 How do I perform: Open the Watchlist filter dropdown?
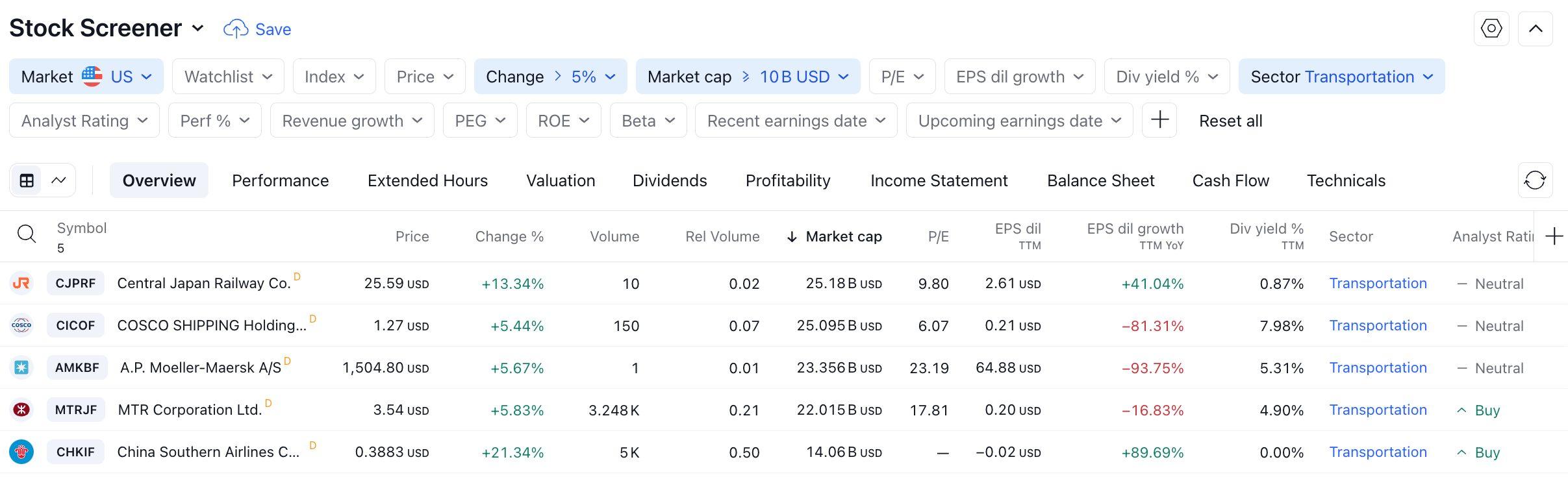(x=228, y=77)
